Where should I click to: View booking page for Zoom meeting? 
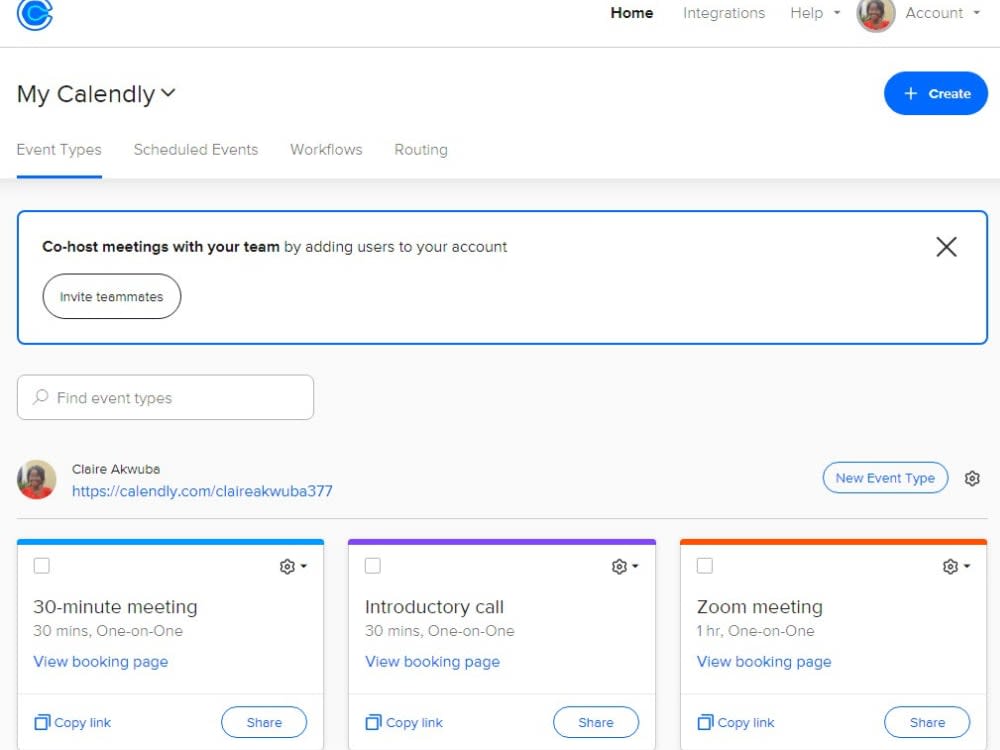[x=764, y=661]
